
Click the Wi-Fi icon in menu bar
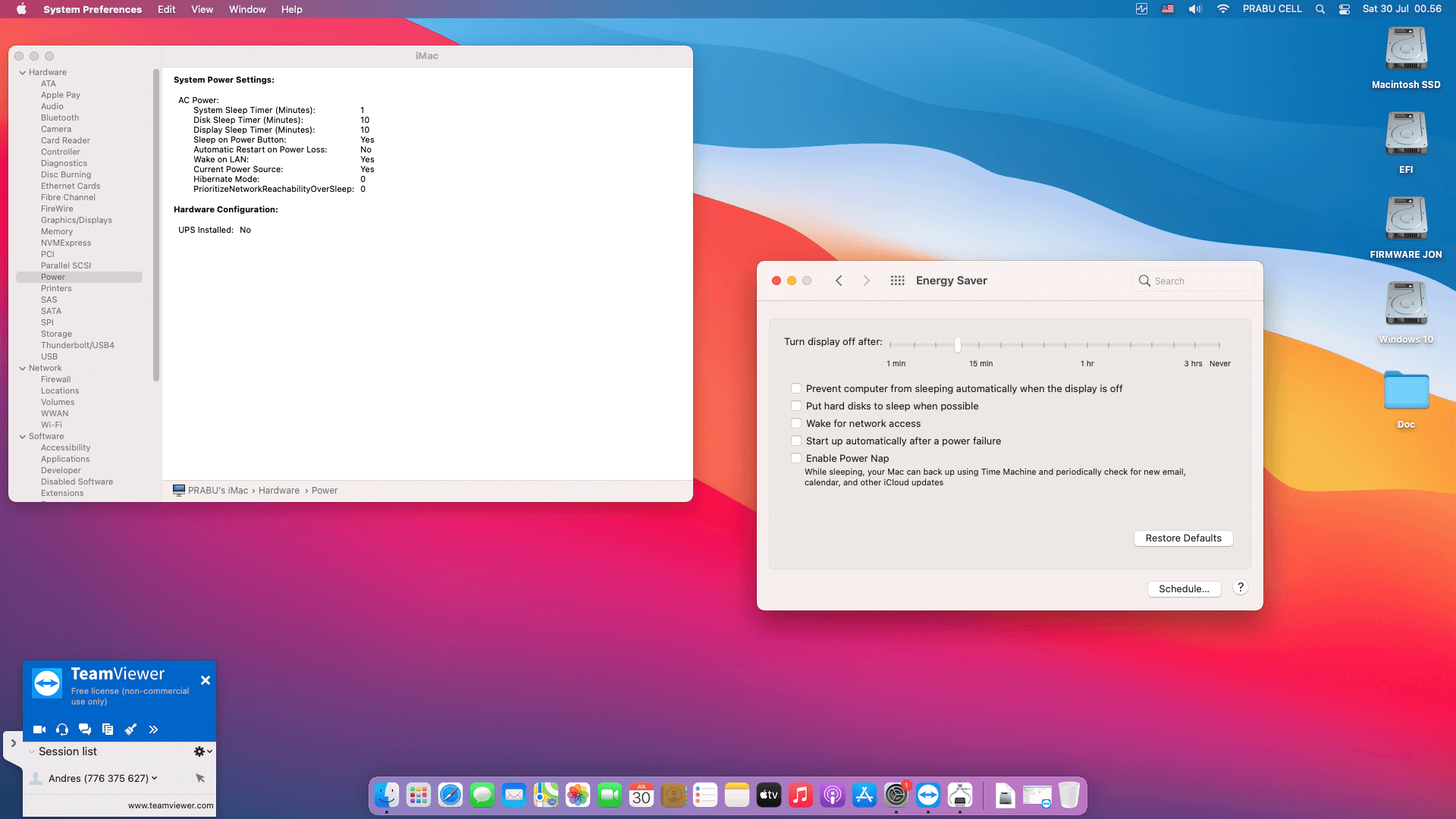pyautogui.click(x=1222, y=9)
